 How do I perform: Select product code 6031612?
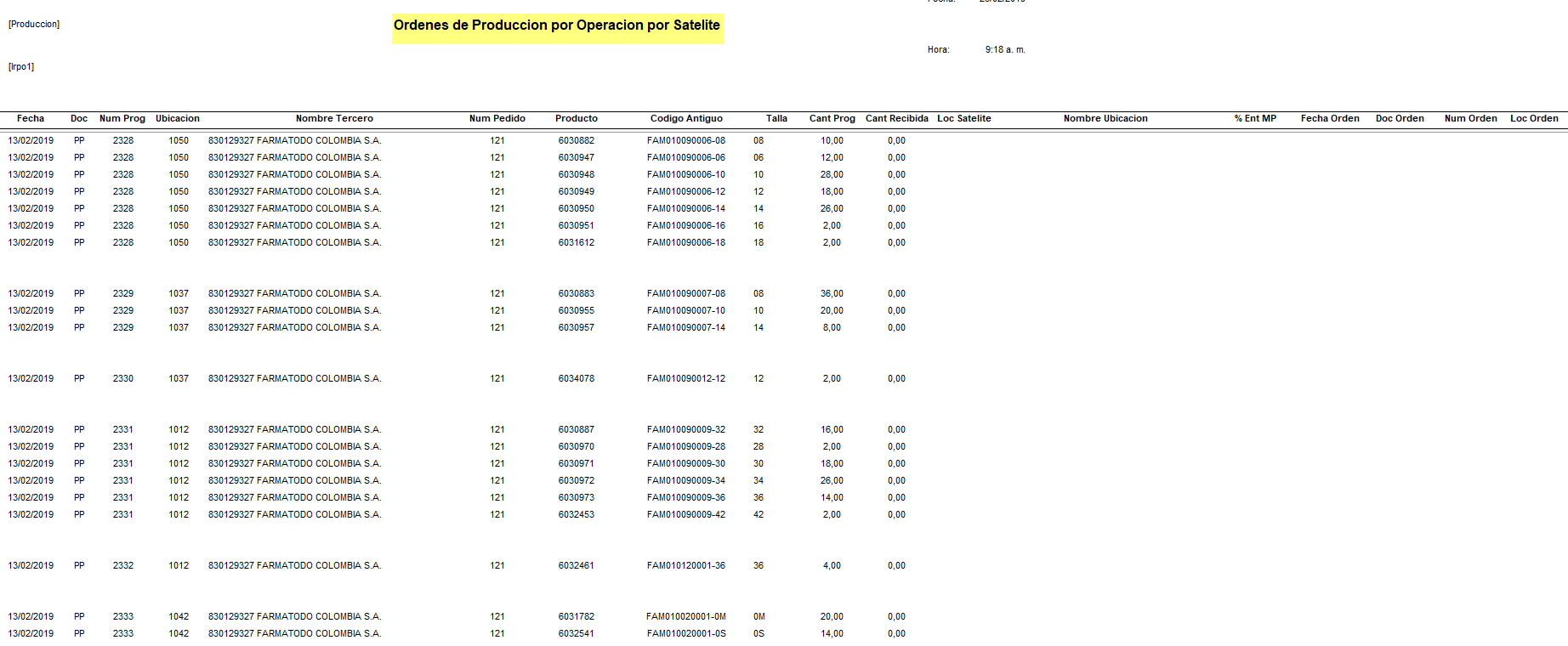click(577, 242)
